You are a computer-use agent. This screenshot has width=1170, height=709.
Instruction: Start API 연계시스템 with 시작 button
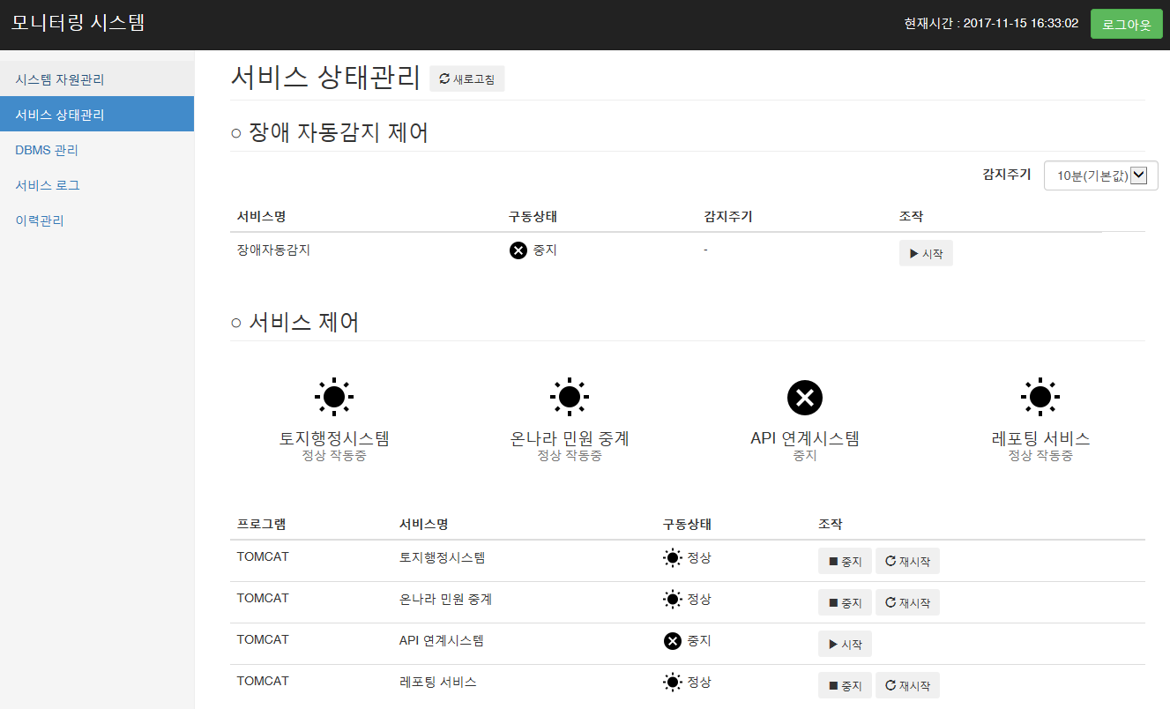point(845,644)
